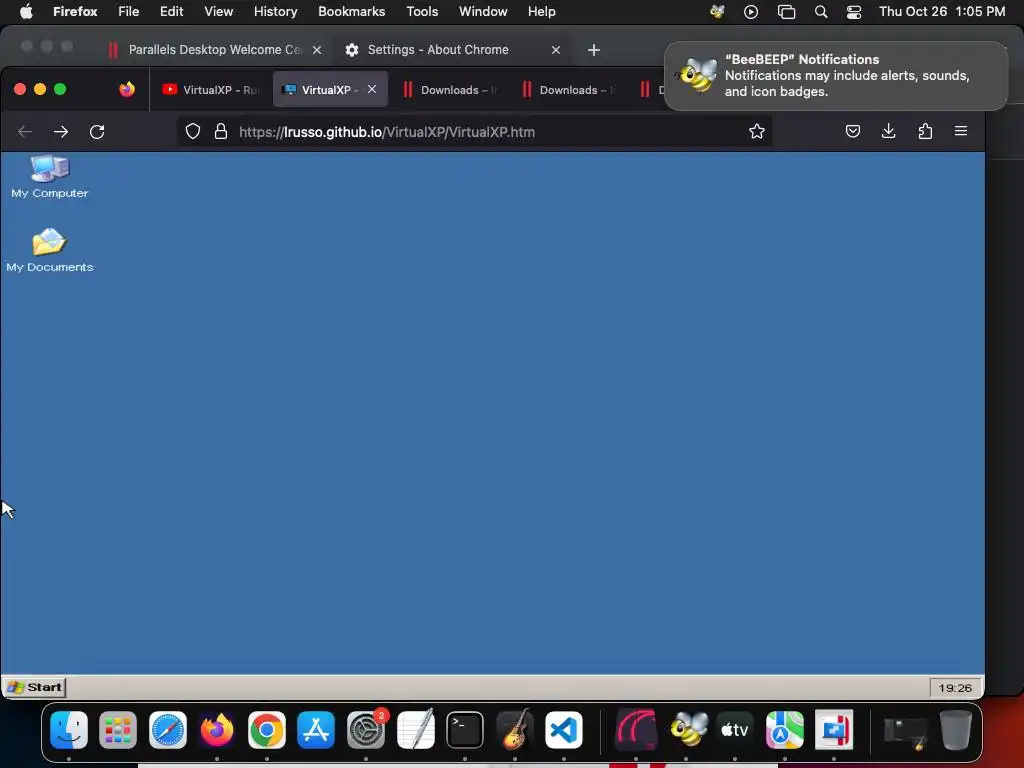Open Launchpad from the Dock
Screen dimensions: 1024x768
click(x=118, y=729)
